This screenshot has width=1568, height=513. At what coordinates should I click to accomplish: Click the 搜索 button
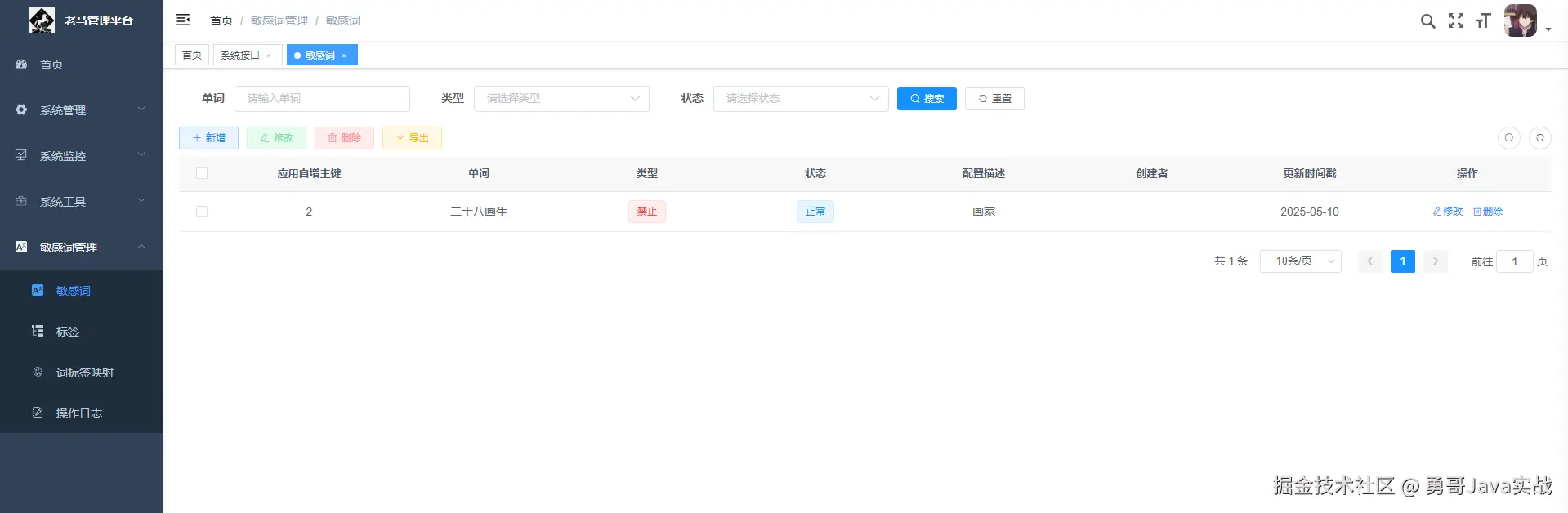tap(927, 99)
